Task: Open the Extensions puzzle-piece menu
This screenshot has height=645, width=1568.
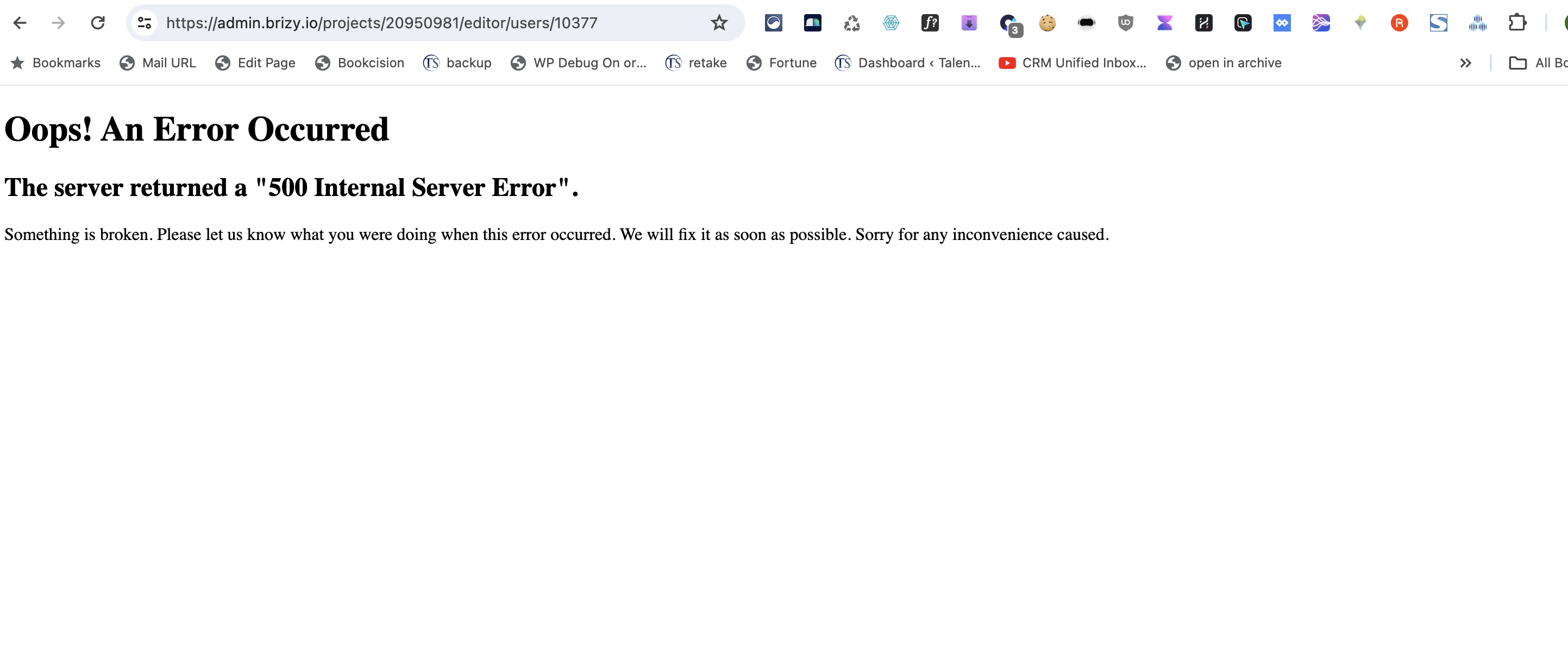Action: [x=1517, y=23]
